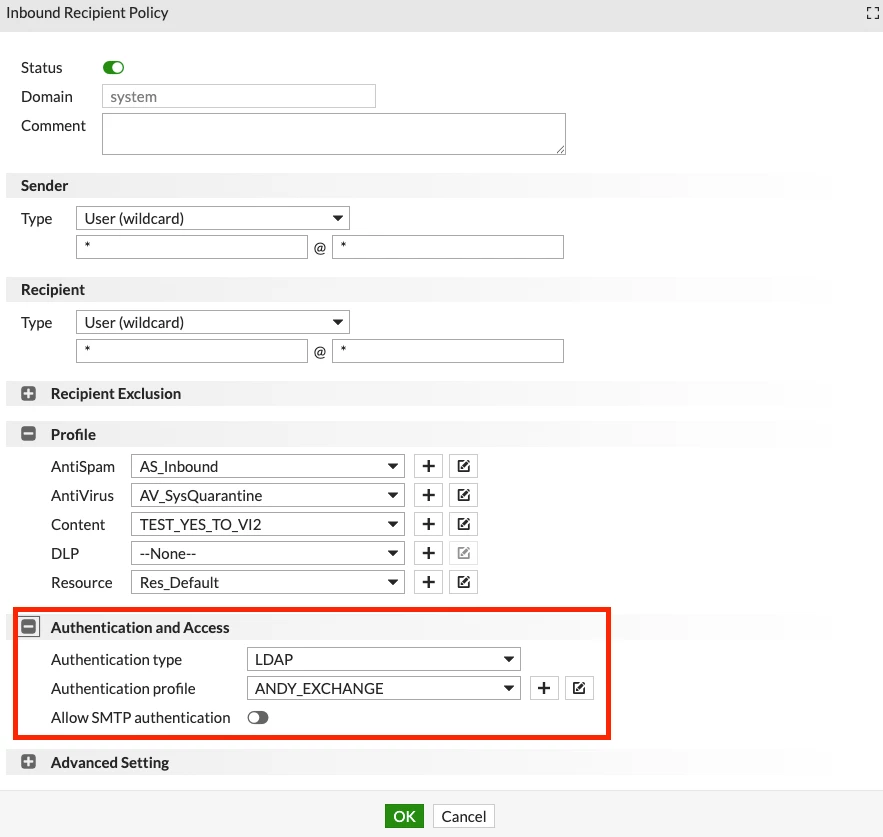Edit the AS_Inbound AntiSpam profile
The image size is (883, 837).
463,466
